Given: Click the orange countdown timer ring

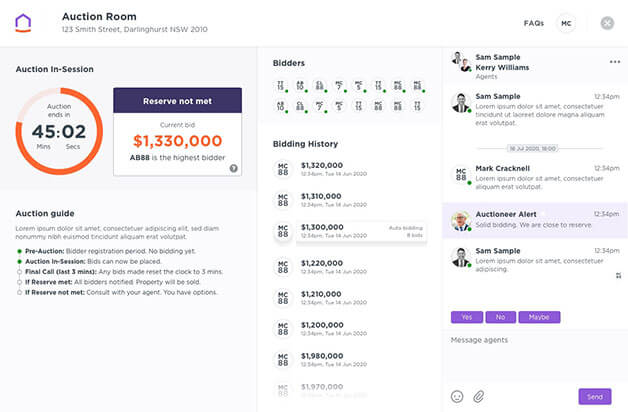Looking at the screenshot, I should click(x=59, y=131).
